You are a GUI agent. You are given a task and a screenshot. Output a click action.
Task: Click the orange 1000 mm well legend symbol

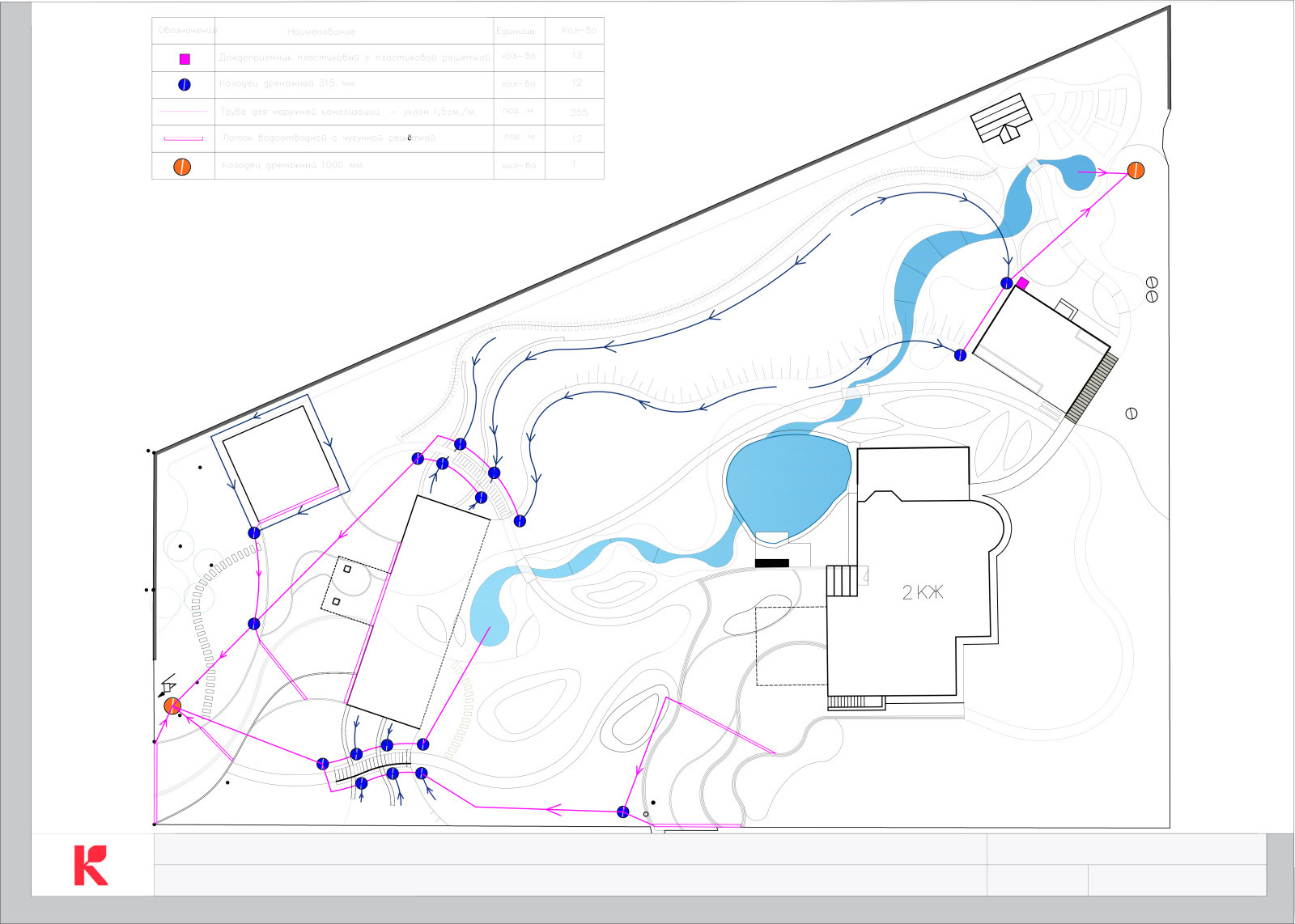click(183, 167)
